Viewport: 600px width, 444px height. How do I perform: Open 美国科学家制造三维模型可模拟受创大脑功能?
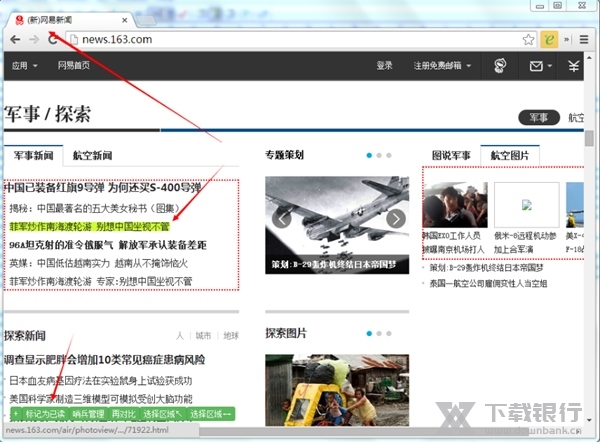point(101,399)
